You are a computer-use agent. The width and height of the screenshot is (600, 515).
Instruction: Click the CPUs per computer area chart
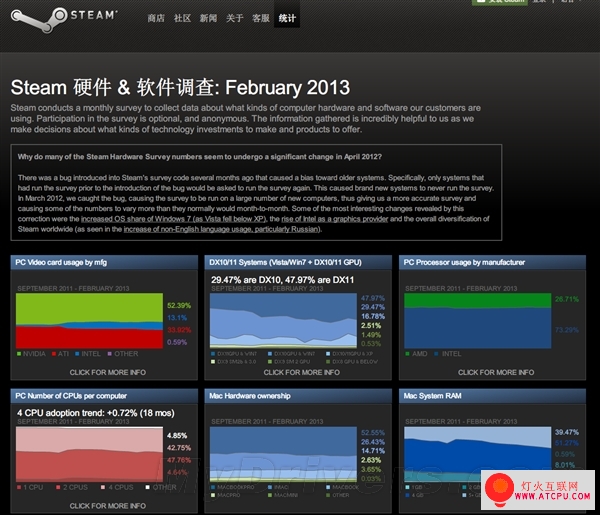pos(90,454)
